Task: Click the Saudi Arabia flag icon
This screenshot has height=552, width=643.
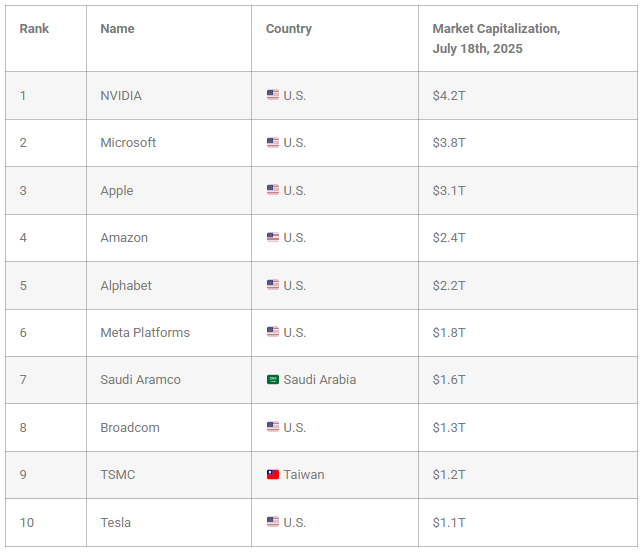Action: click(273, 379)
